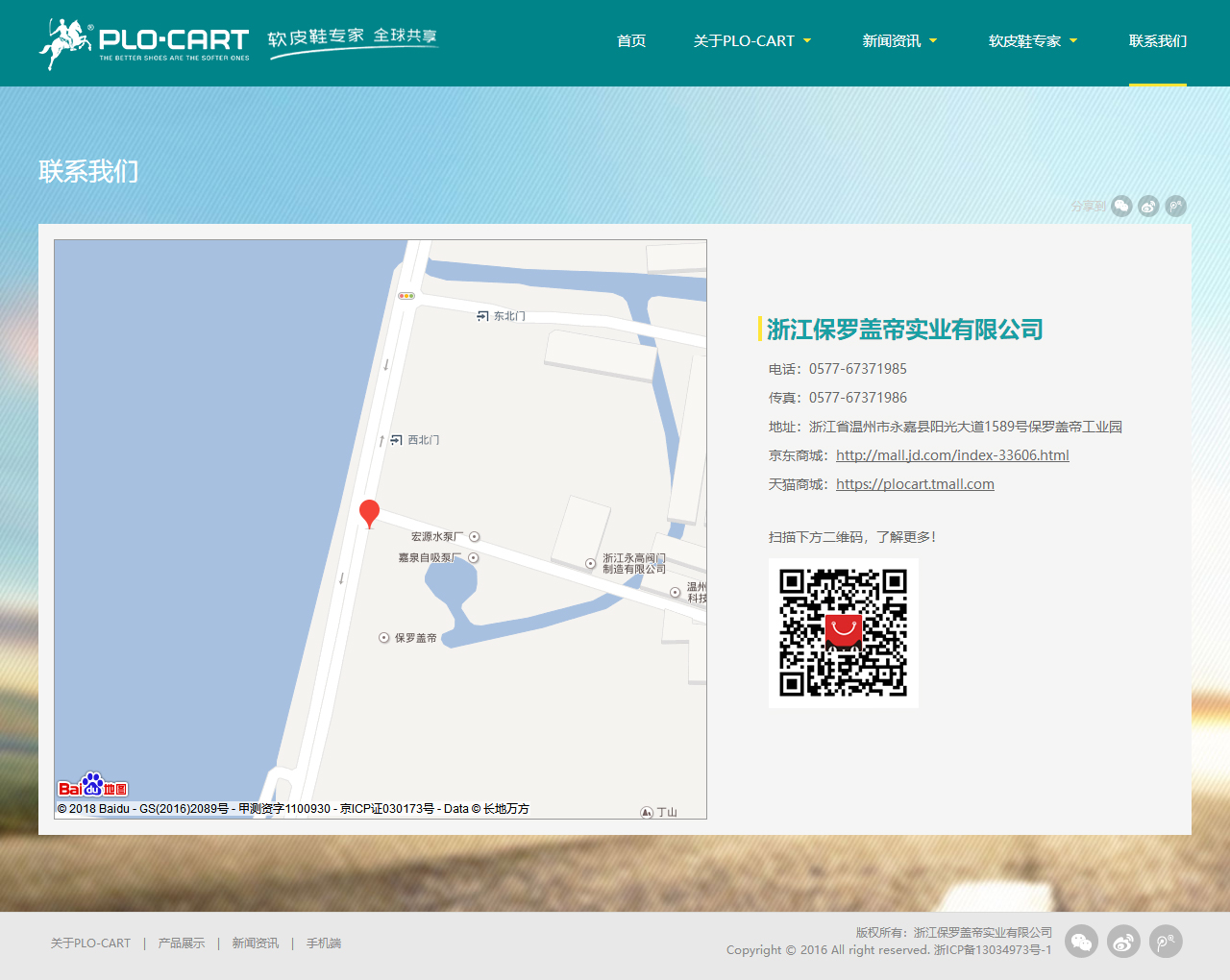Image resolution: width=1230 pixels, height=980 pixels.
Task: Click the footer 产品展示 link
Action: tap(182, 943)
